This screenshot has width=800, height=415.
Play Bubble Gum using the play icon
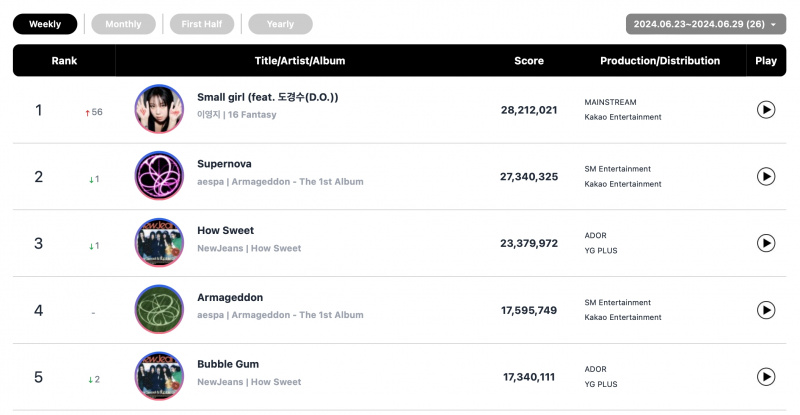pyautogui.click(x=765, y=377)
